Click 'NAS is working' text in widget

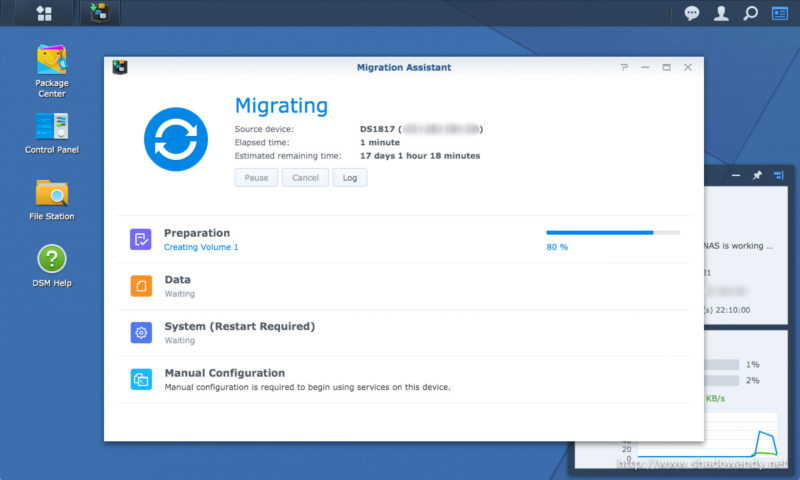coord(738,246)
